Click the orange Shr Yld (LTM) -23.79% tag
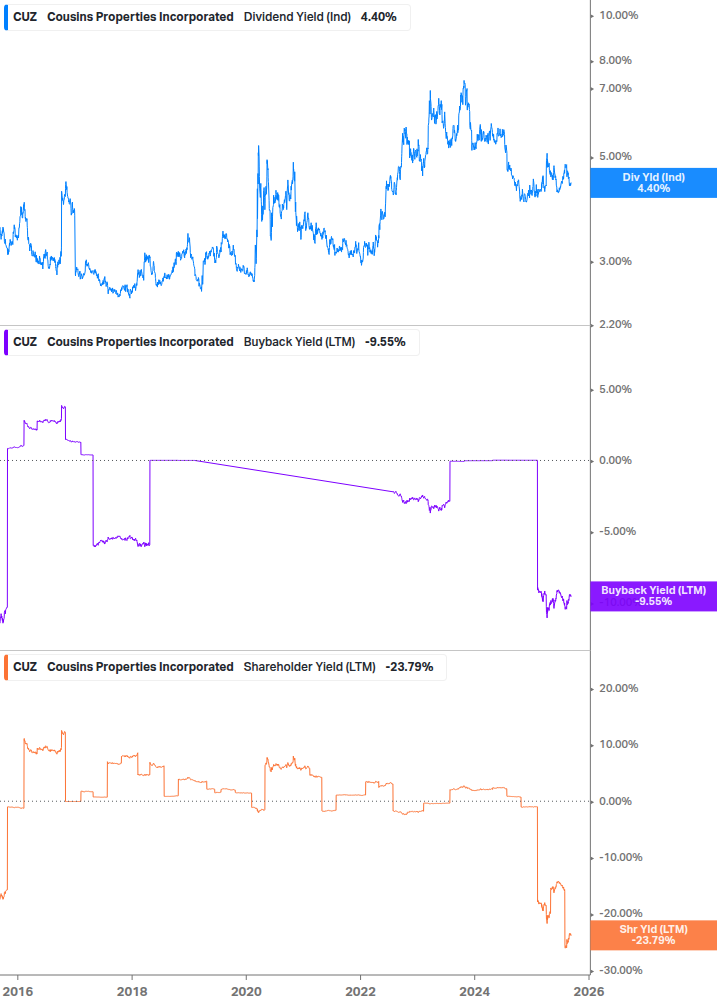717x1005 pixels. [x=654, y=935]
